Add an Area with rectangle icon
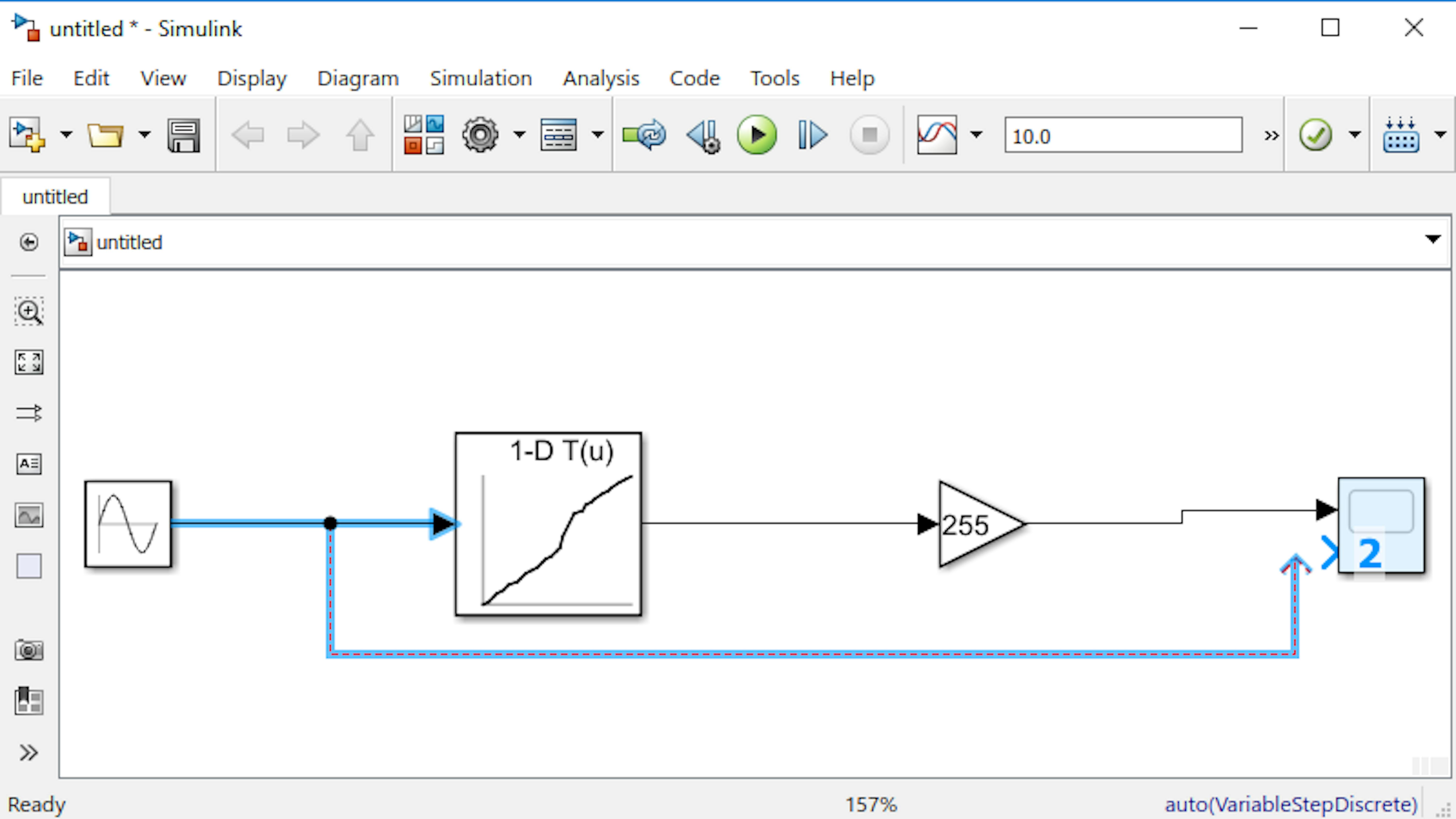Screen dimensions: 1456x819 click(x=29, y=566)
